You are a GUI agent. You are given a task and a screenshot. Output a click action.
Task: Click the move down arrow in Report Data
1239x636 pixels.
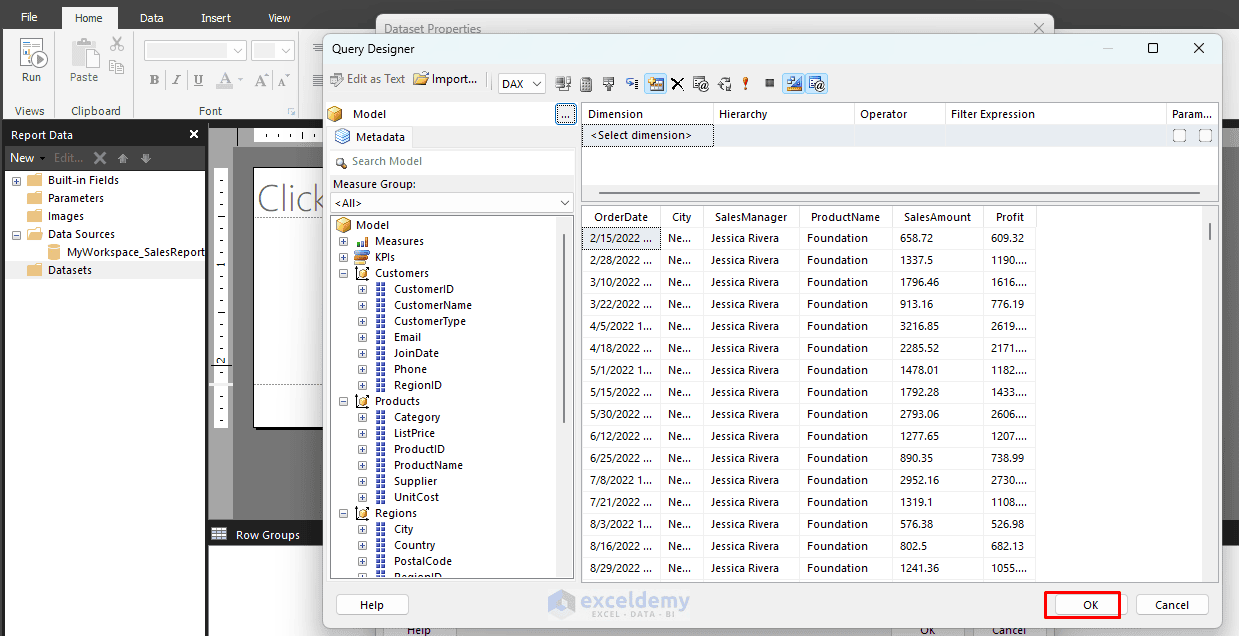[146, 158]
